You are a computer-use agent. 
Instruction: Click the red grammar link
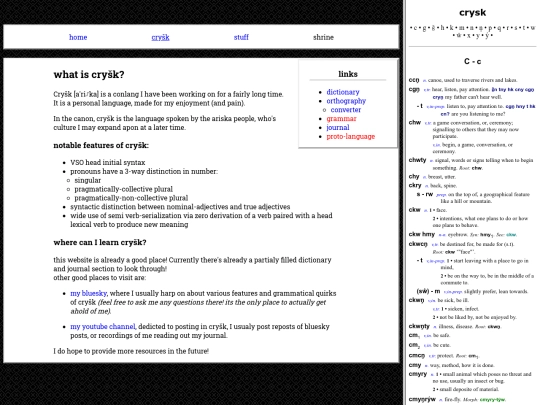click(341, 119)
